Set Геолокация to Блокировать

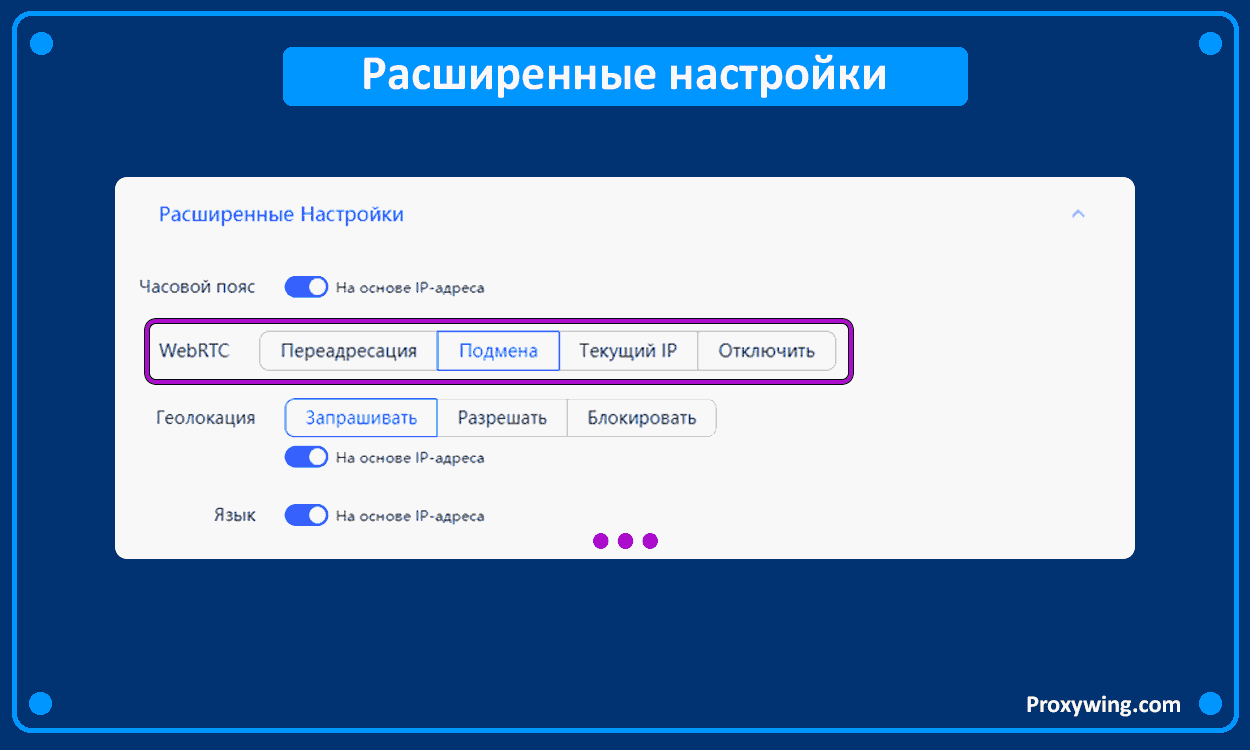[x=641, y=418]
